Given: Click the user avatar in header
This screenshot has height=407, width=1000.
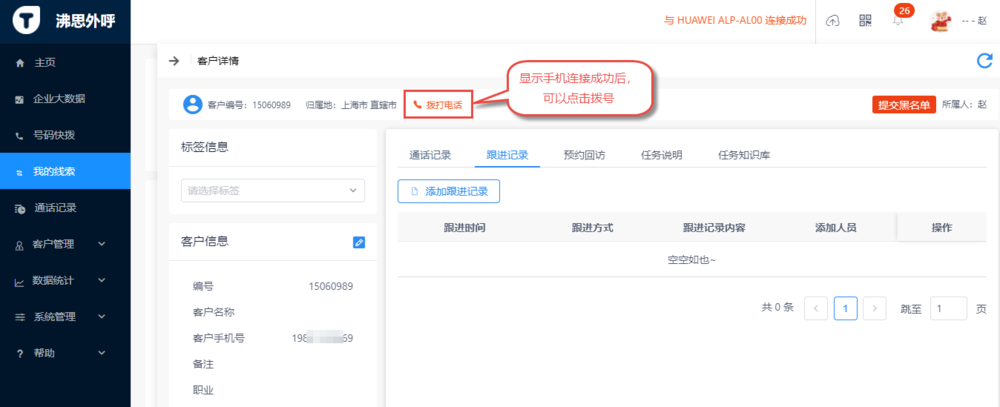Looking at the screenshot, I should pos(940,21).
